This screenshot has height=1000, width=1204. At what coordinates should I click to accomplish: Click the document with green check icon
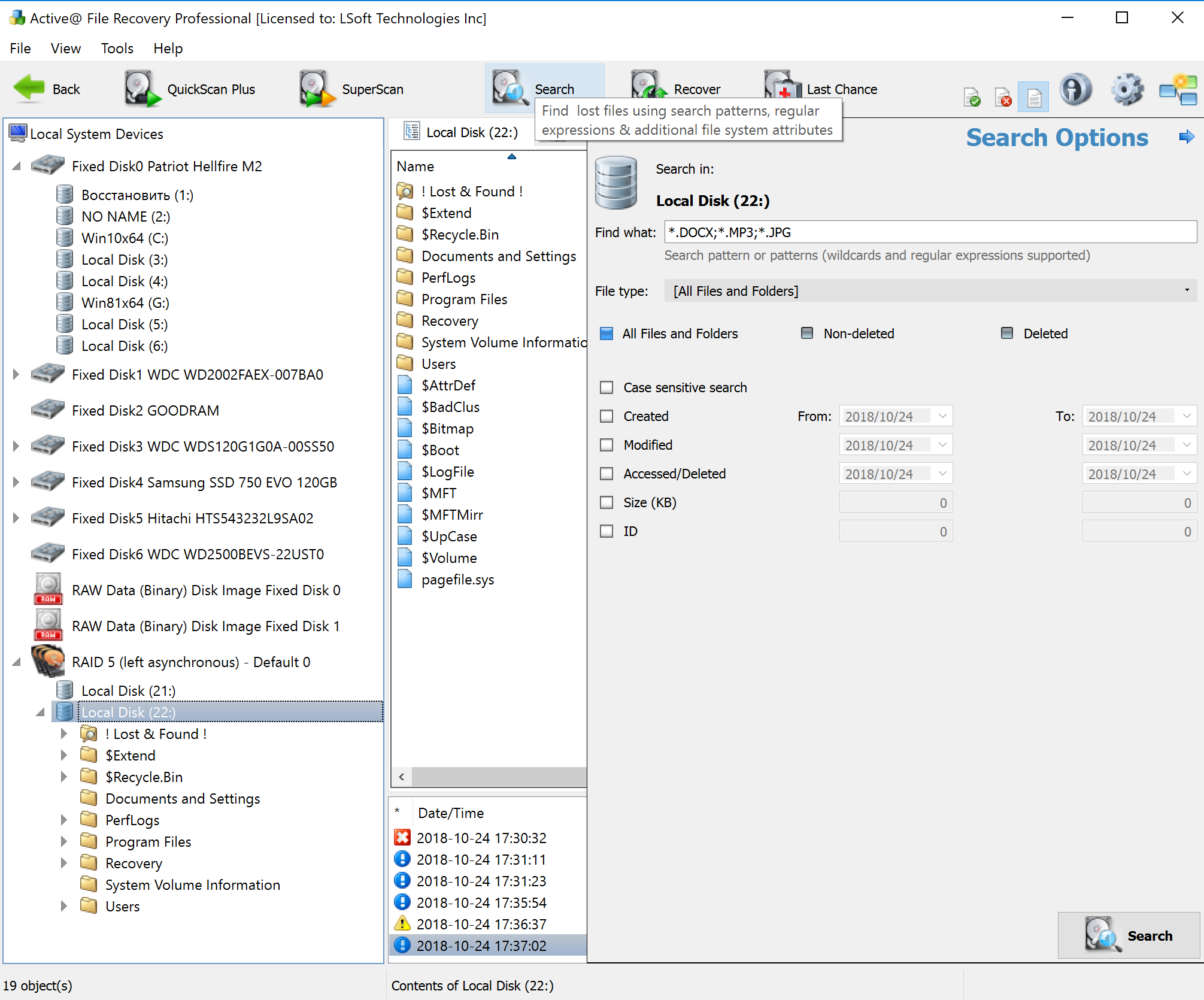click(x=972, y=96)
